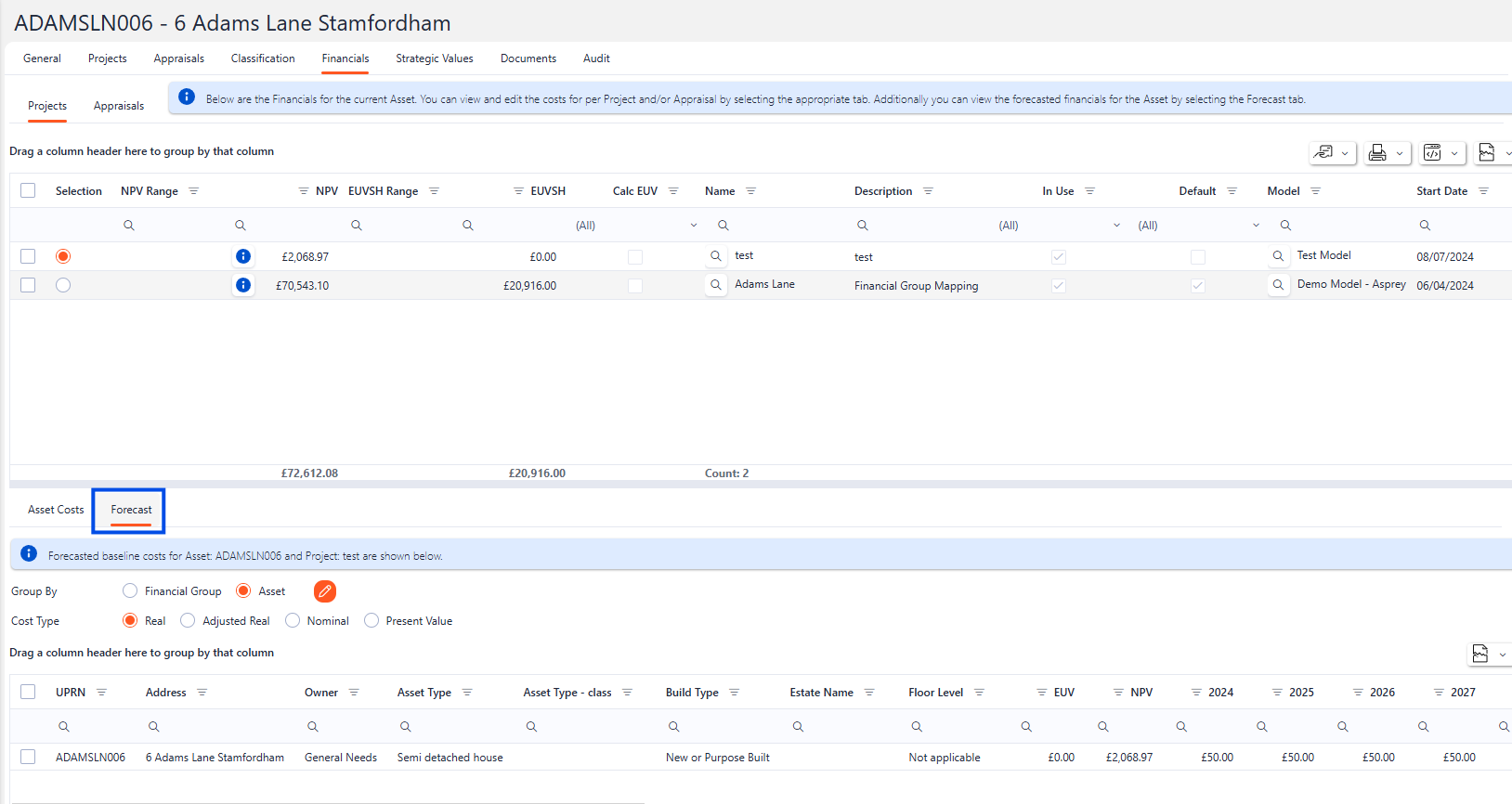Expand the Calc EUV filter dropdown
The image size is (1512, 804).
pos(693,226)
